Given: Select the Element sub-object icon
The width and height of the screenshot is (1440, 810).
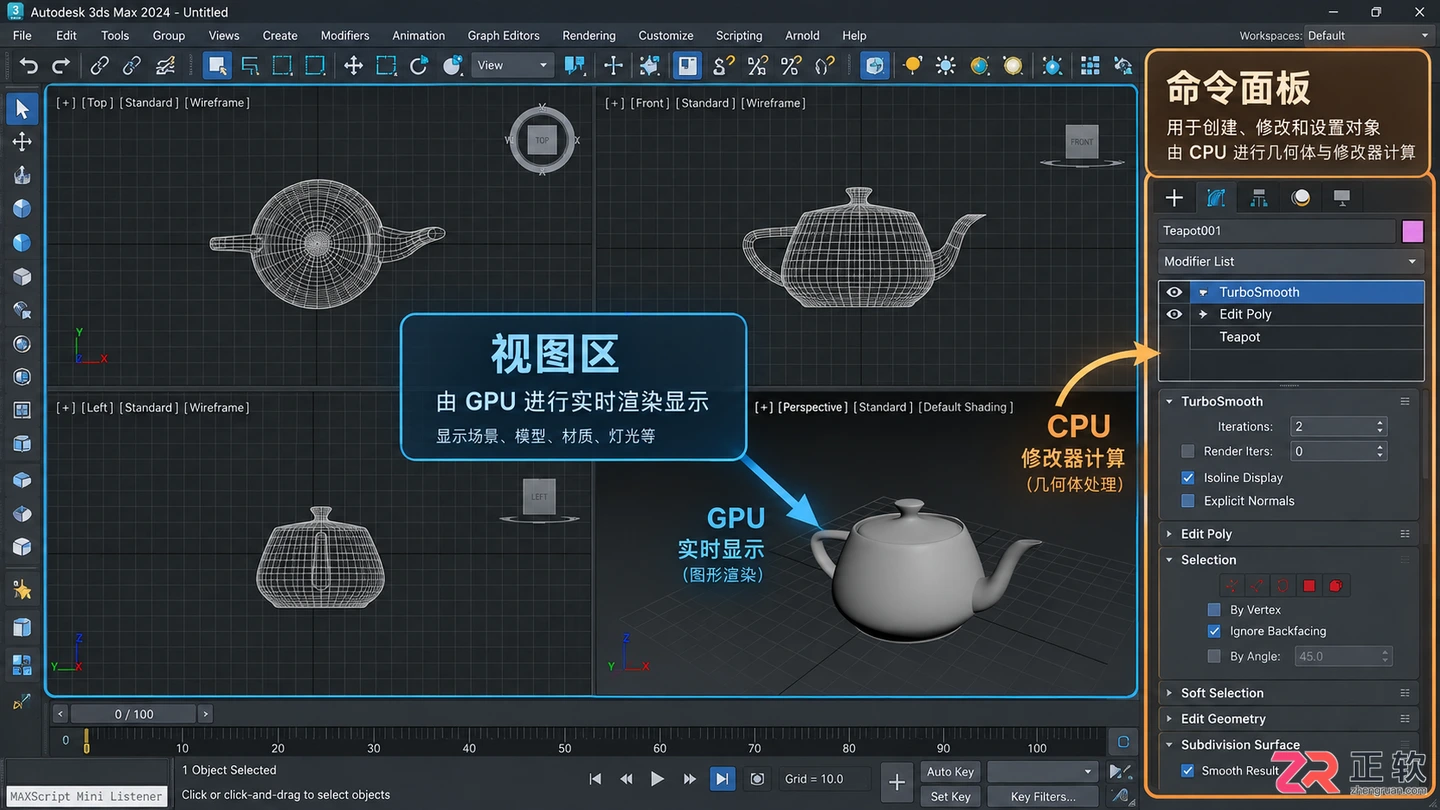Looking at the screenshot, I should pyautogui.click(x=1335, y=586).
